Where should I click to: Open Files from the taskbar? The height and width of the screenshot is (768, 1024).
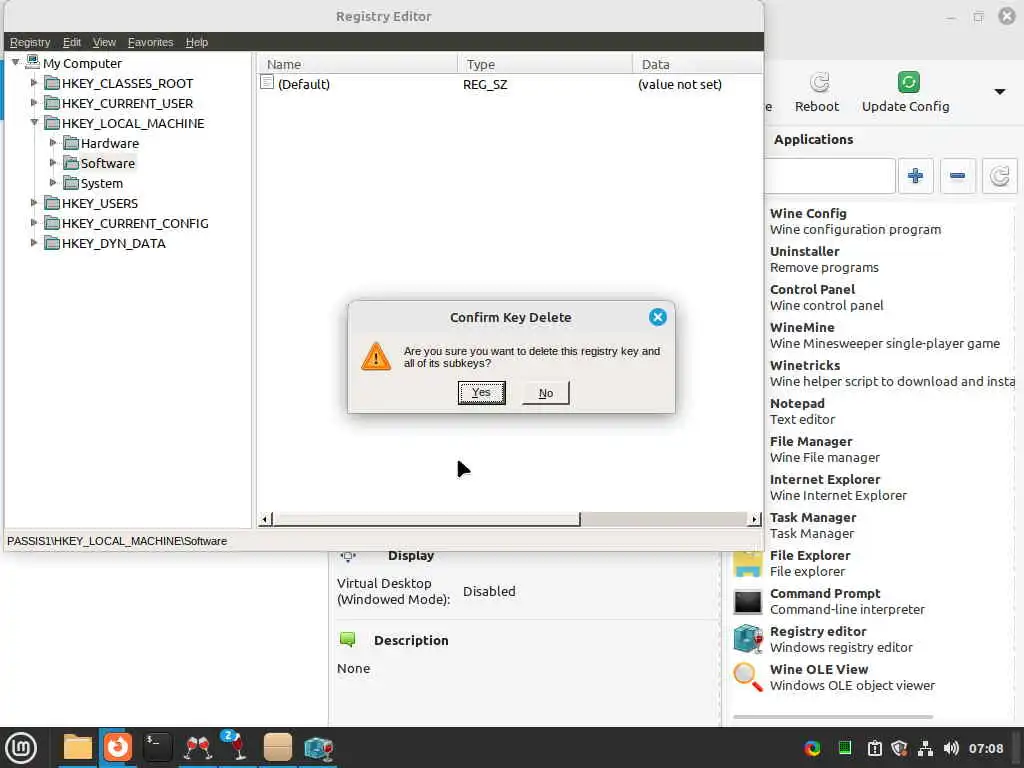[77, 748]
